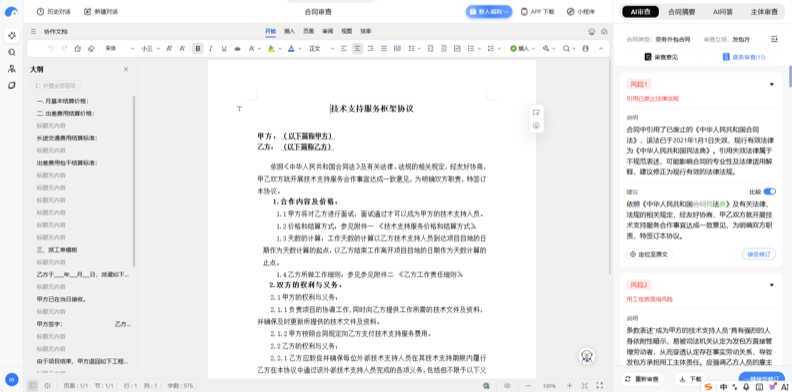Start a 新建对话 new conversation

(101, 11)
